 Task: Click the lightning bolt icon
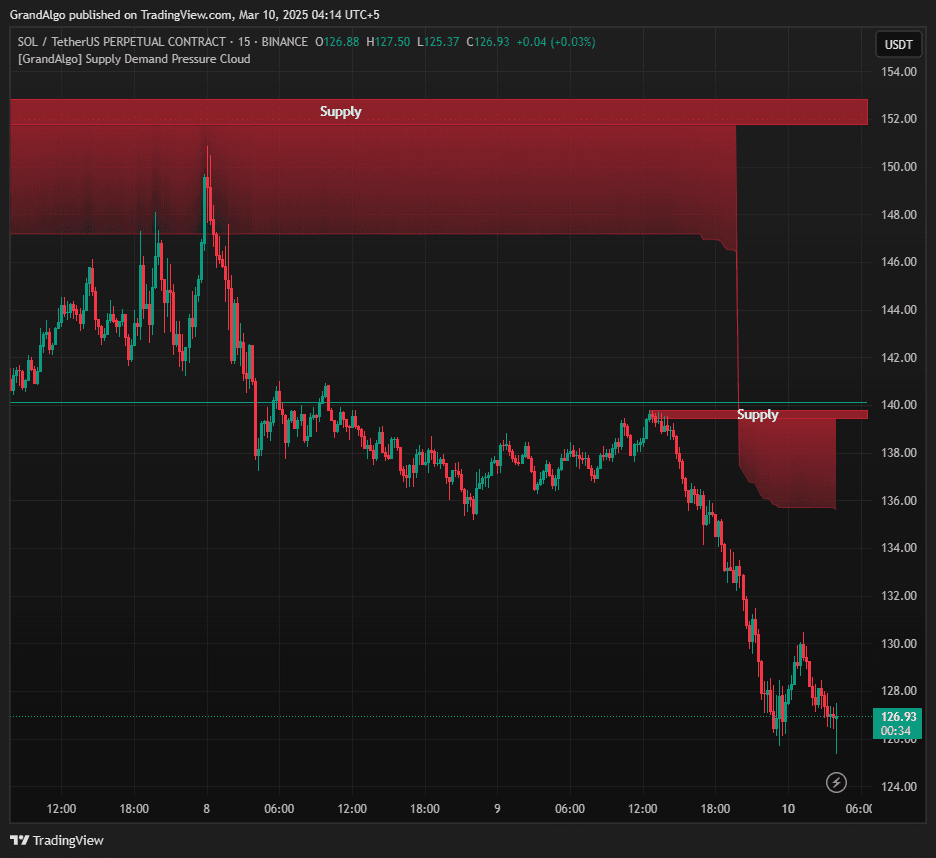pyautogui.click(x=838, y=782)
